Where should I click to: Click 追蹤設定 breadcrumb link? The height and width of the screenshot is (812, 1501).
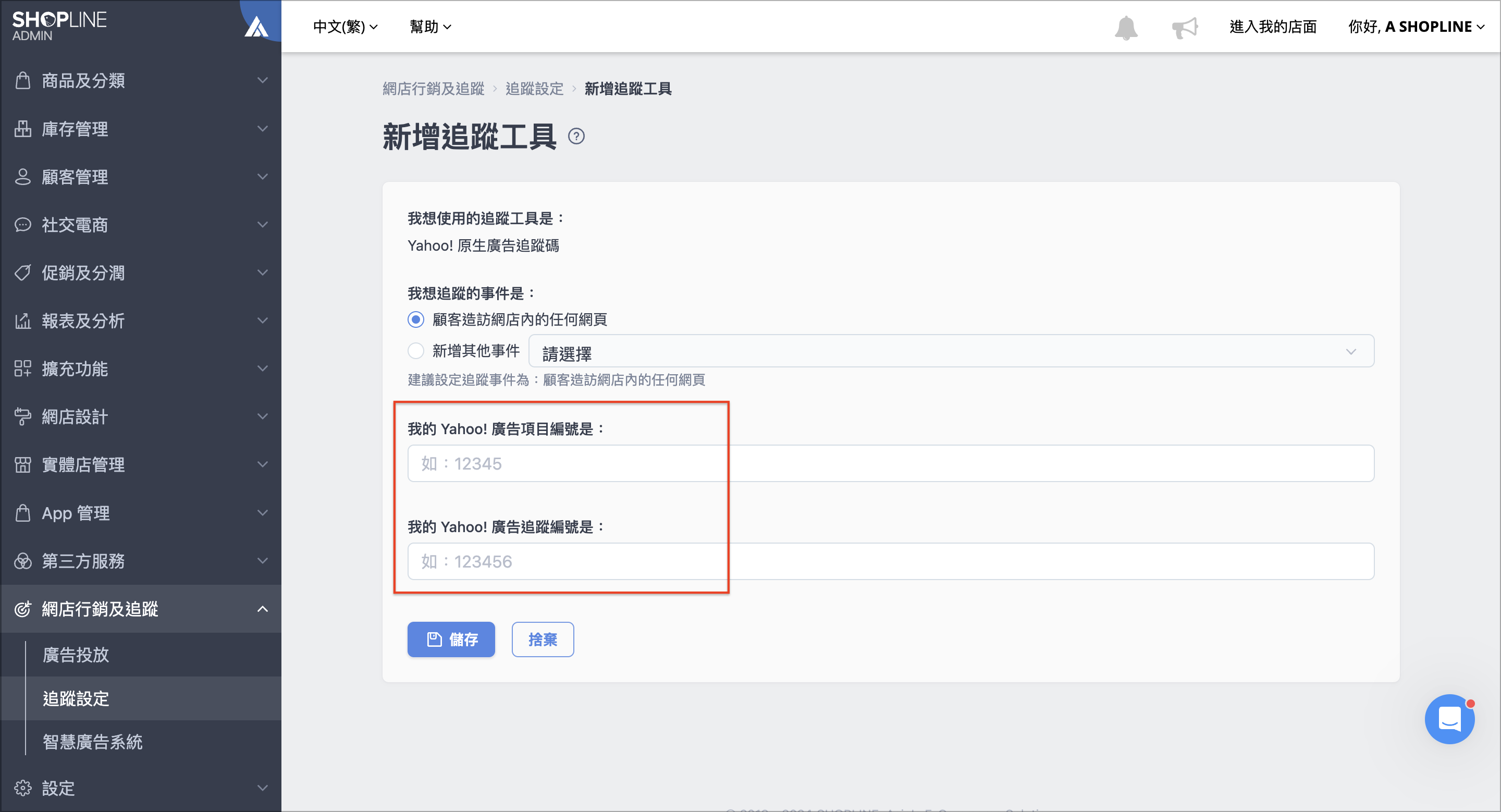(534, 89)
